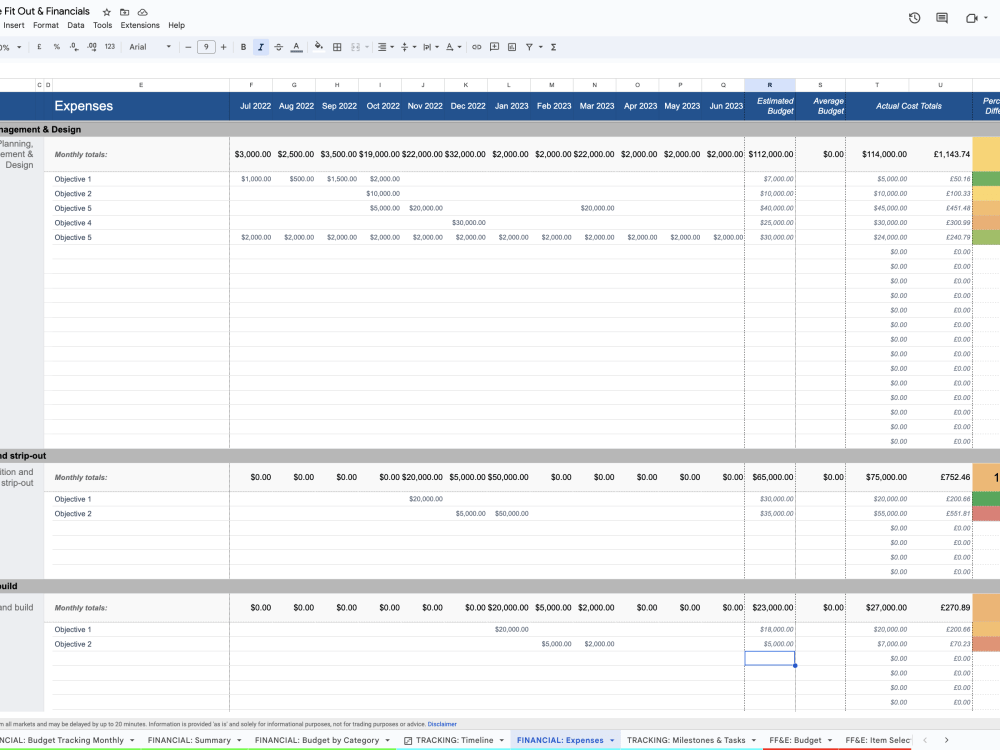Star this spreadsheet
Image resolution: width=1000 pixels, height=750 pixels.
click(107, 11)
